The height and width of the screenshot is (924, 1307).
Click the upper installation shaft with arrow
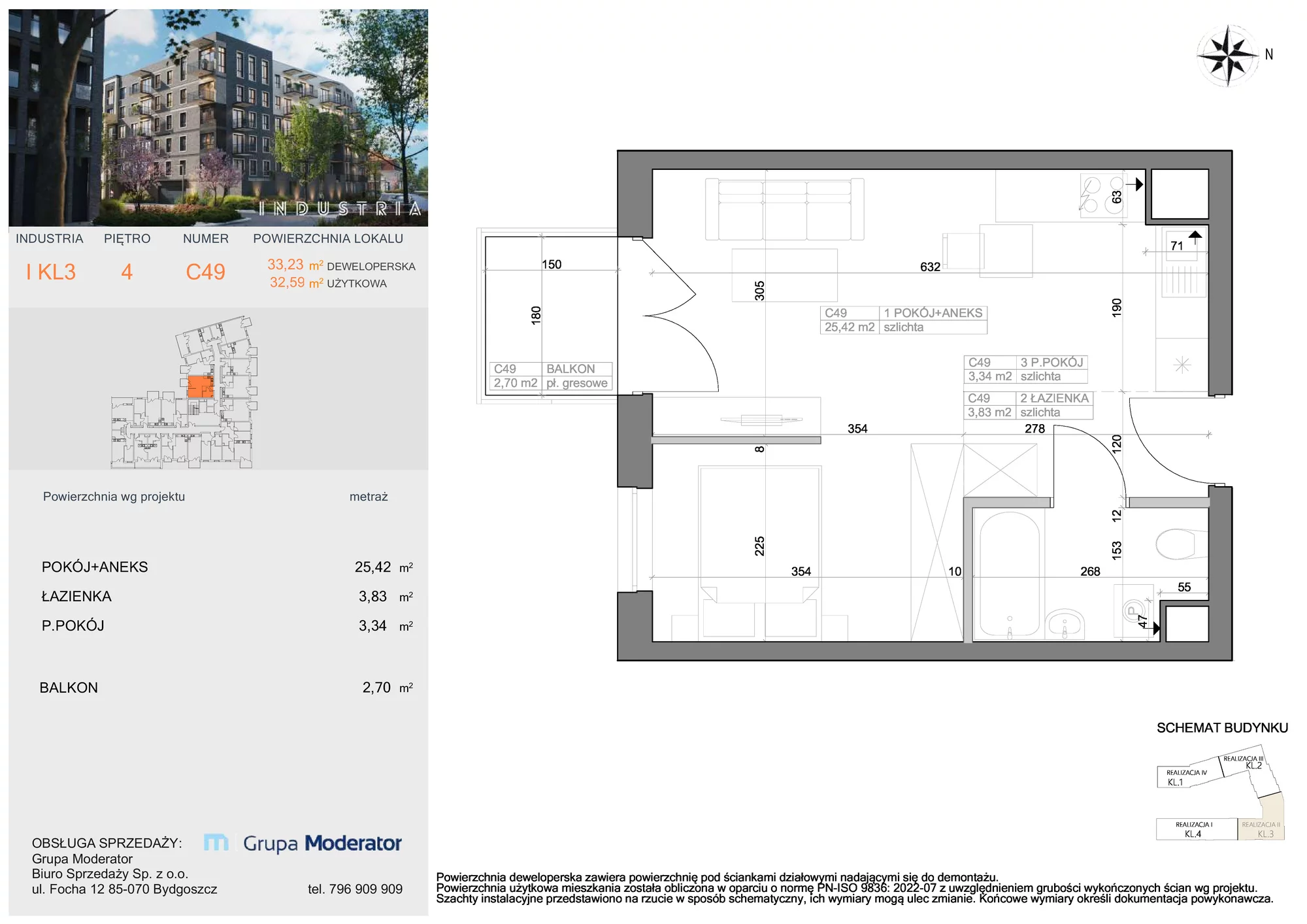tap(1180, 194)
